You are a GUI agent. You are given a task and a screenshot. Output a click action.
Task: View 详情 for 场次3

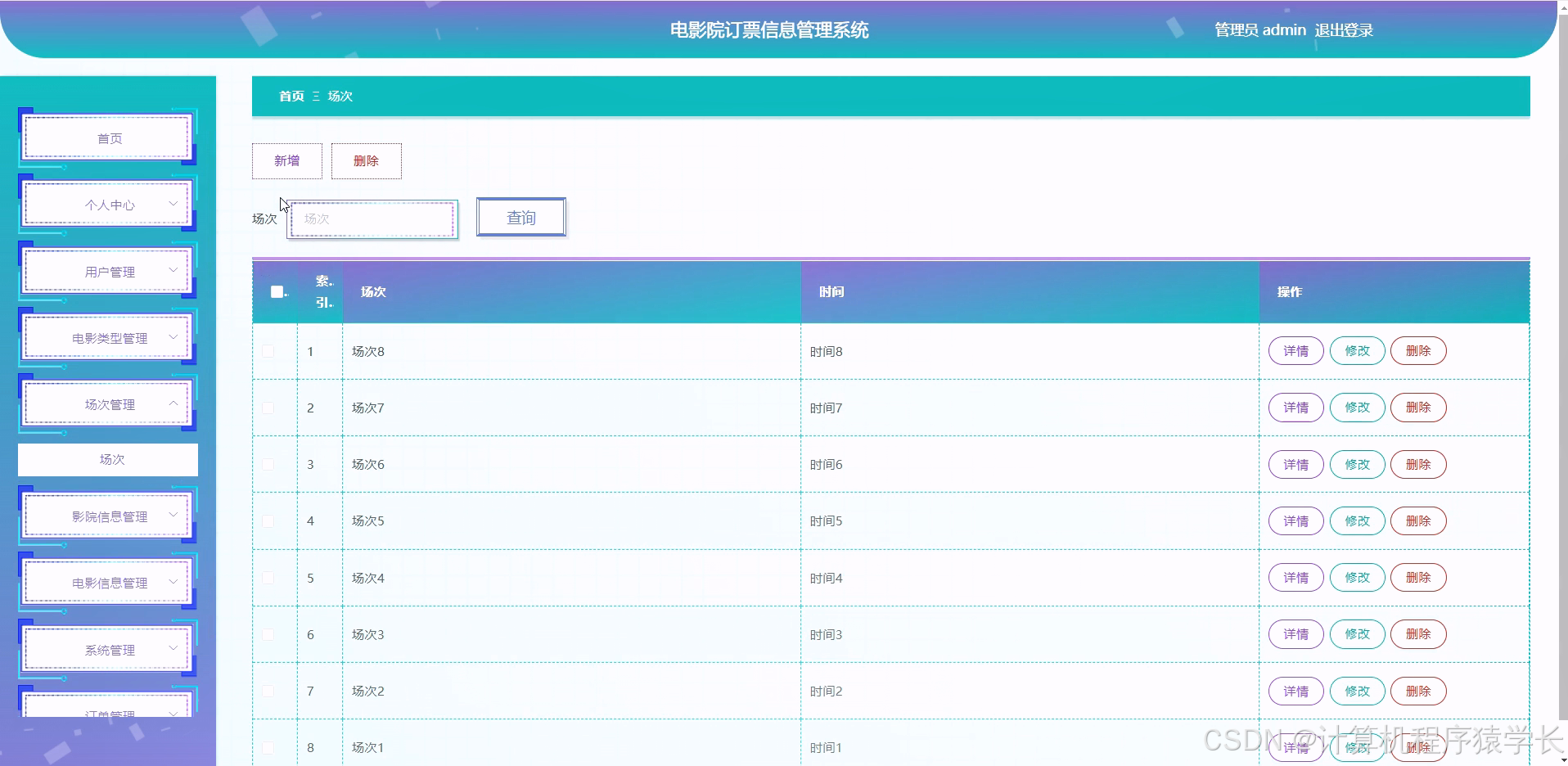click(x=1296, y=634)
